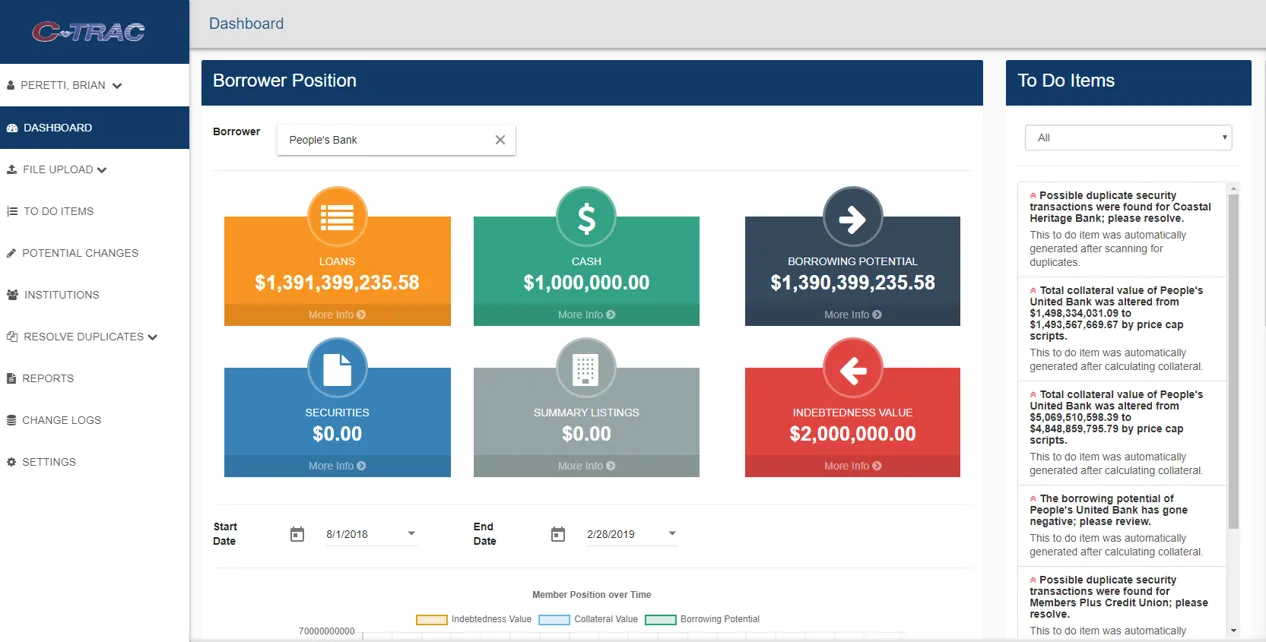
Task: Open Potential Changes in the sidebar
Action: pos(95,253)
